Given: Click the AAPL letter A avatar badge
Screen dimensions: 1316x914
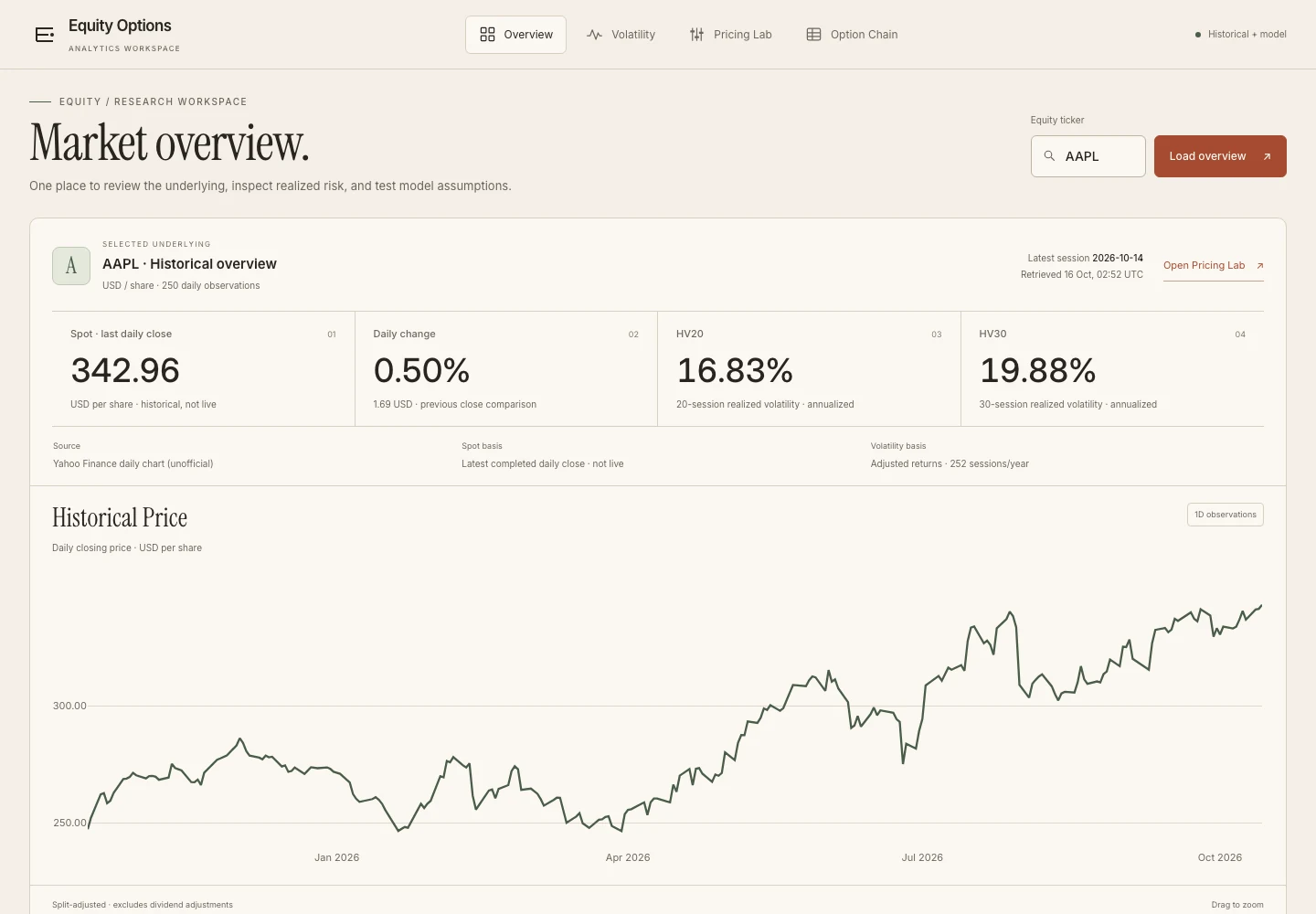Looking at the screenshot, I should 71,266.
